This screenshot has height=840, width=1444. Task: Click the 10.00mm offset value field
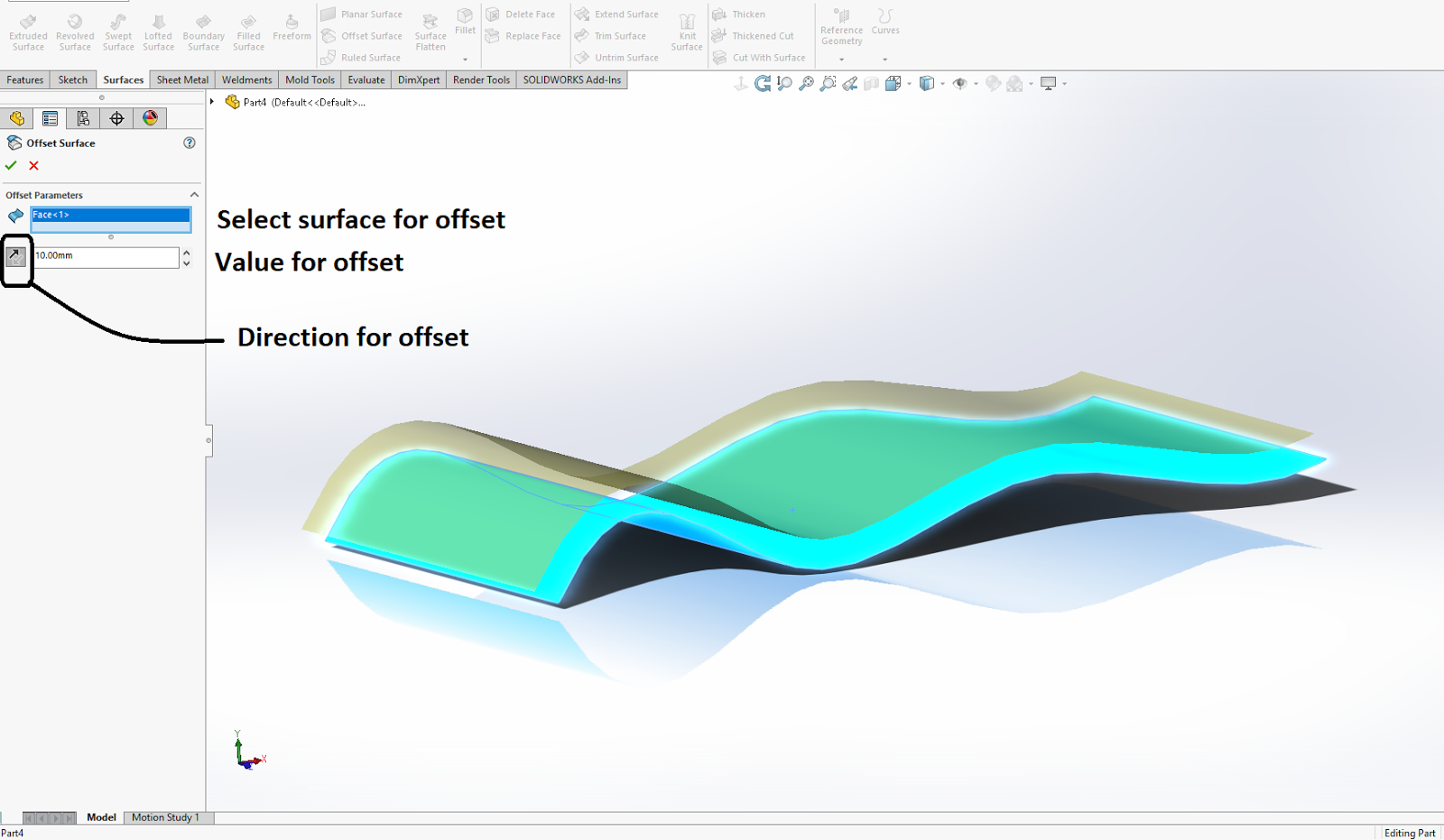click(x=104, y=257)
